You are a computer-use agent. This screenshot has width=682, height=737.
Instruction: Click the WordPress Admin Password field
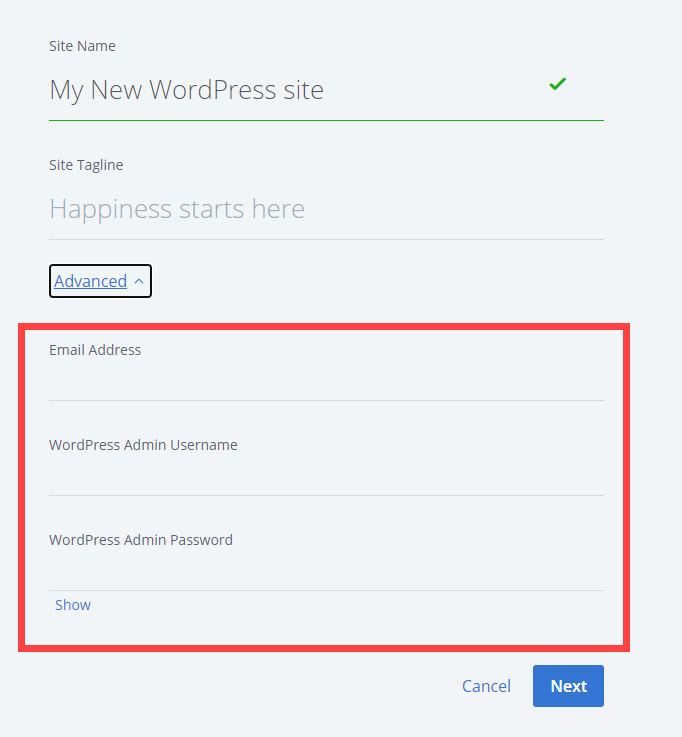click(x=326, y=572)
